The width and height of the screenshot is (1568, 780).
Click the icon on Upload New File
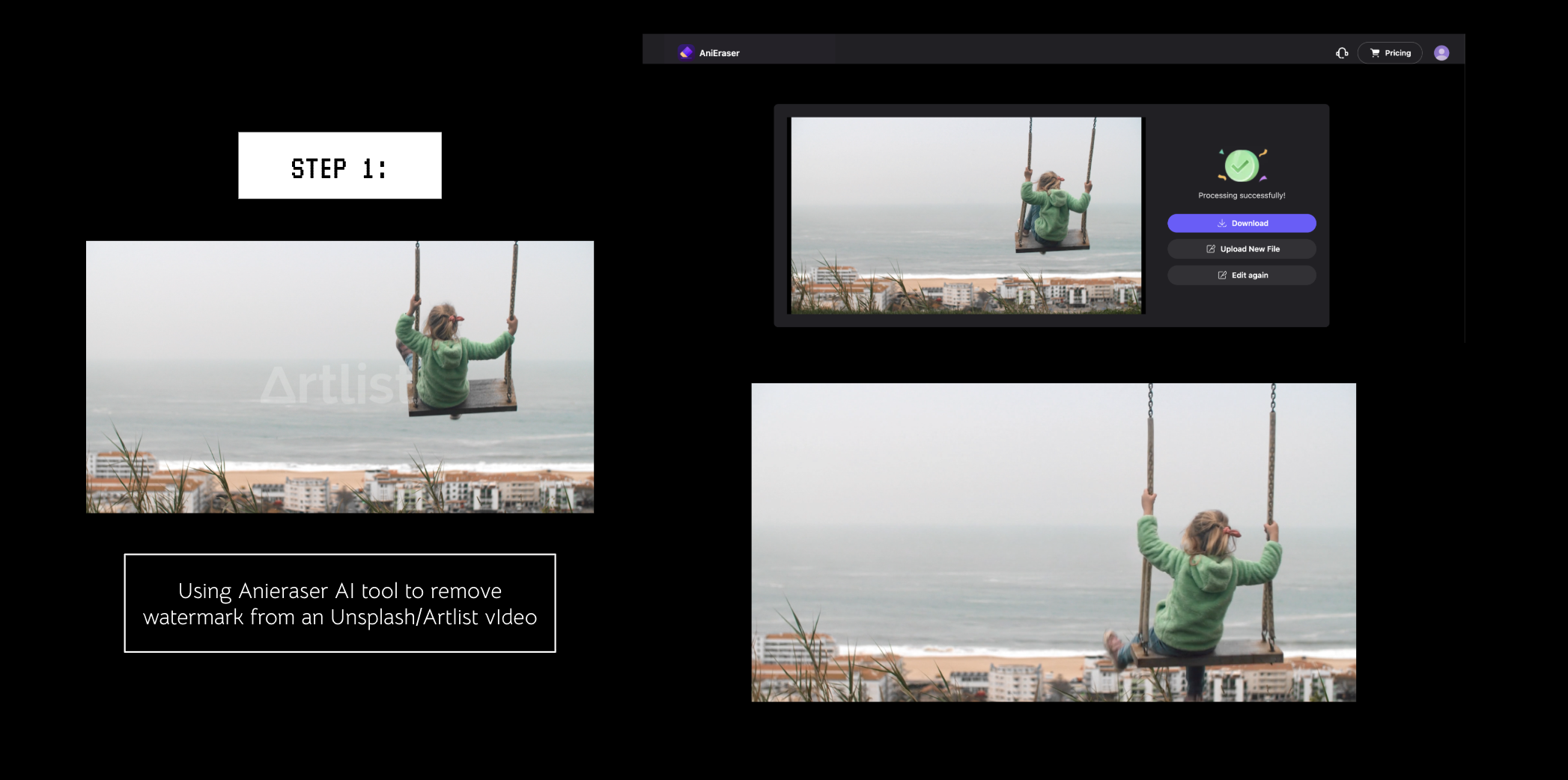1210,249
